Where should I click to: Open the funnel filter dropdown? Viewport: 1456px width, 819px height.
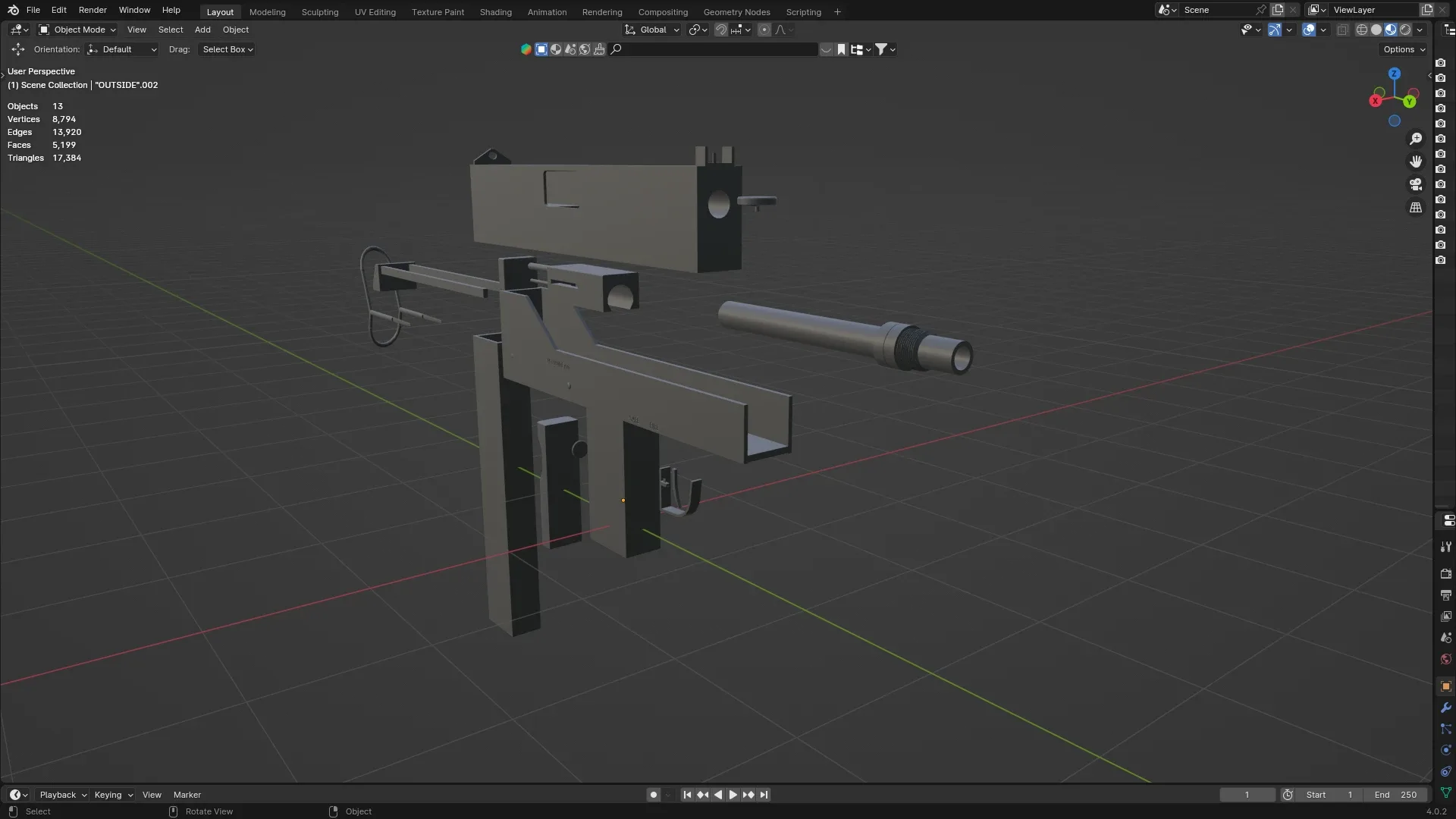(x=886, y=49)
